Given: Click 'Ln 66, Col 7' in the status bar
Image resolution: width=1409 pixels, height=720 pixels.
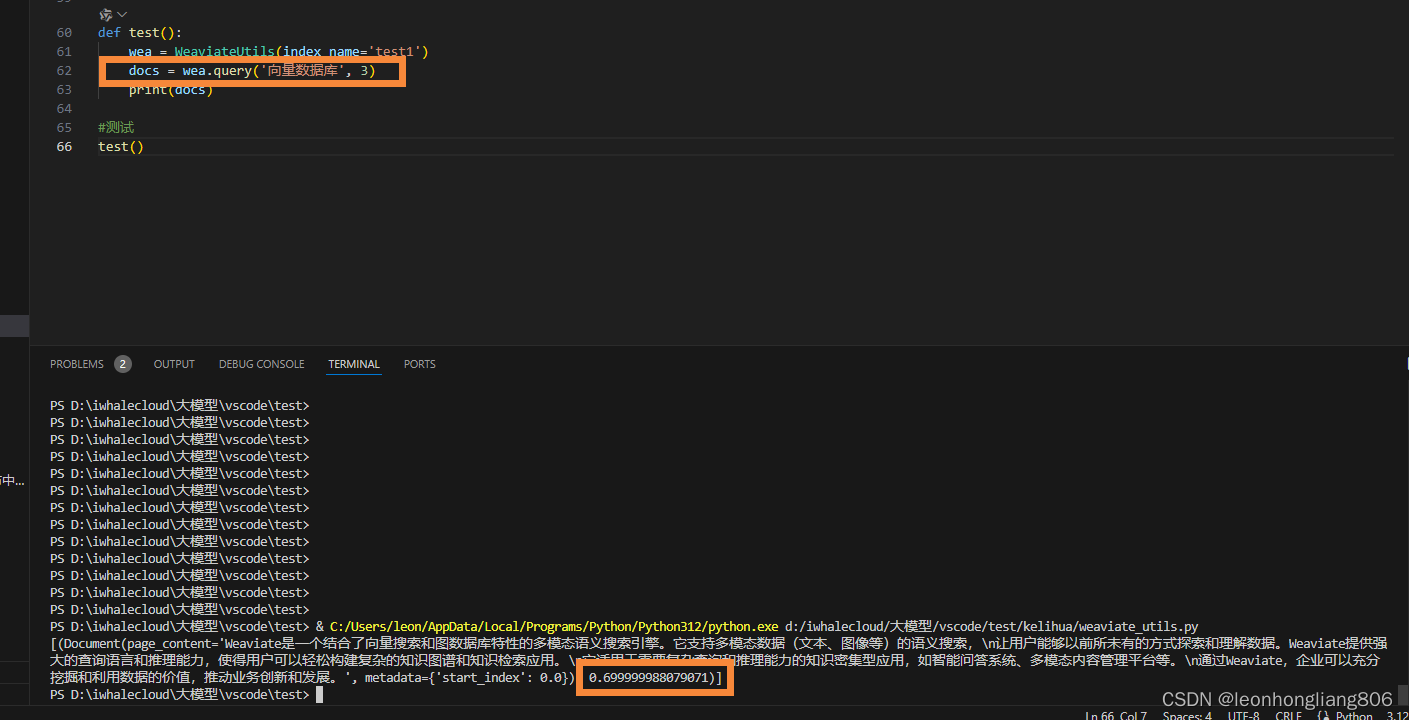Looking at the screenshot, I should [1116, 715].
